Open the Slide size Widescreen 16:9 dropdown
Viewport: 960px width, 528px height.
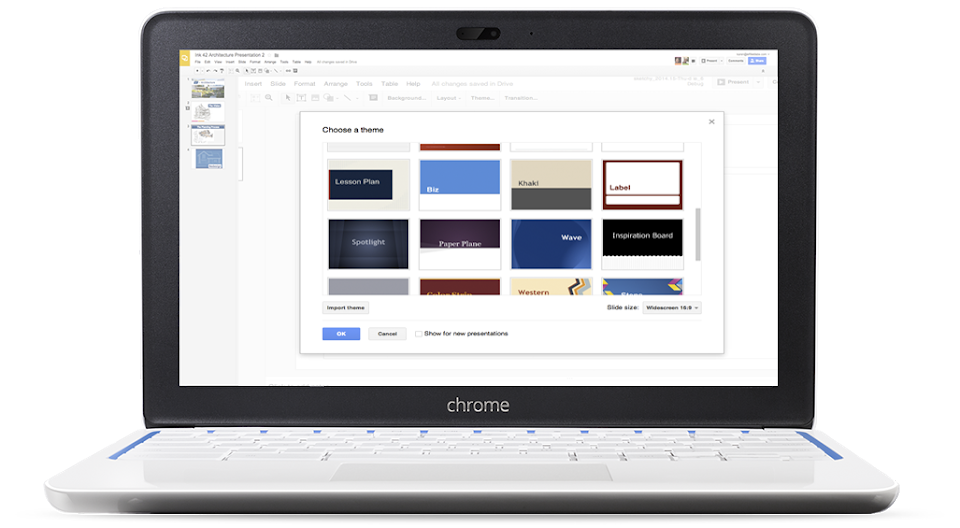[x=672, y=307]
